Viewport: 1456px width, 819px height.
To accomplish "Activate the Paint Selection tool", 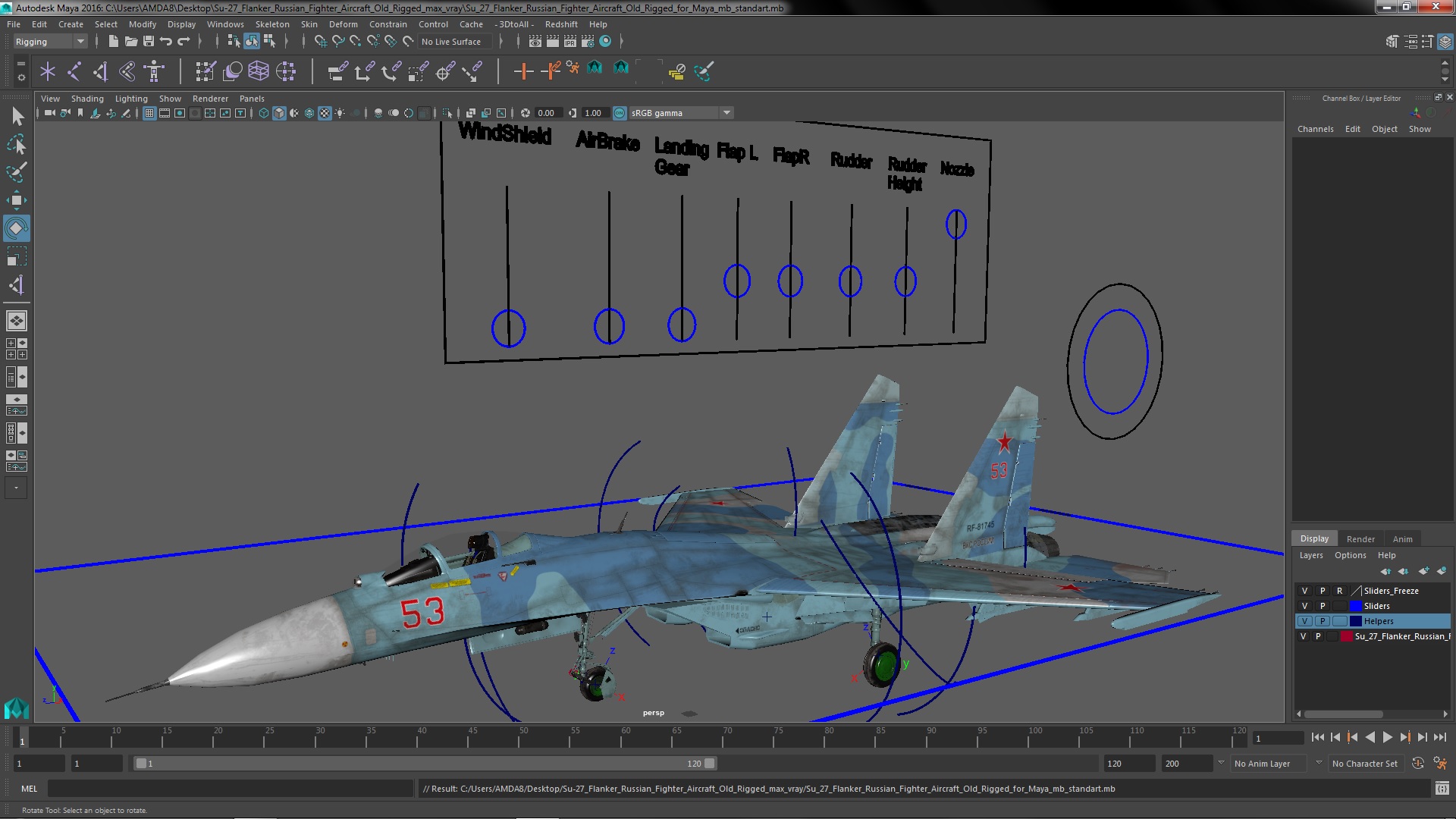I will (16, 172).
